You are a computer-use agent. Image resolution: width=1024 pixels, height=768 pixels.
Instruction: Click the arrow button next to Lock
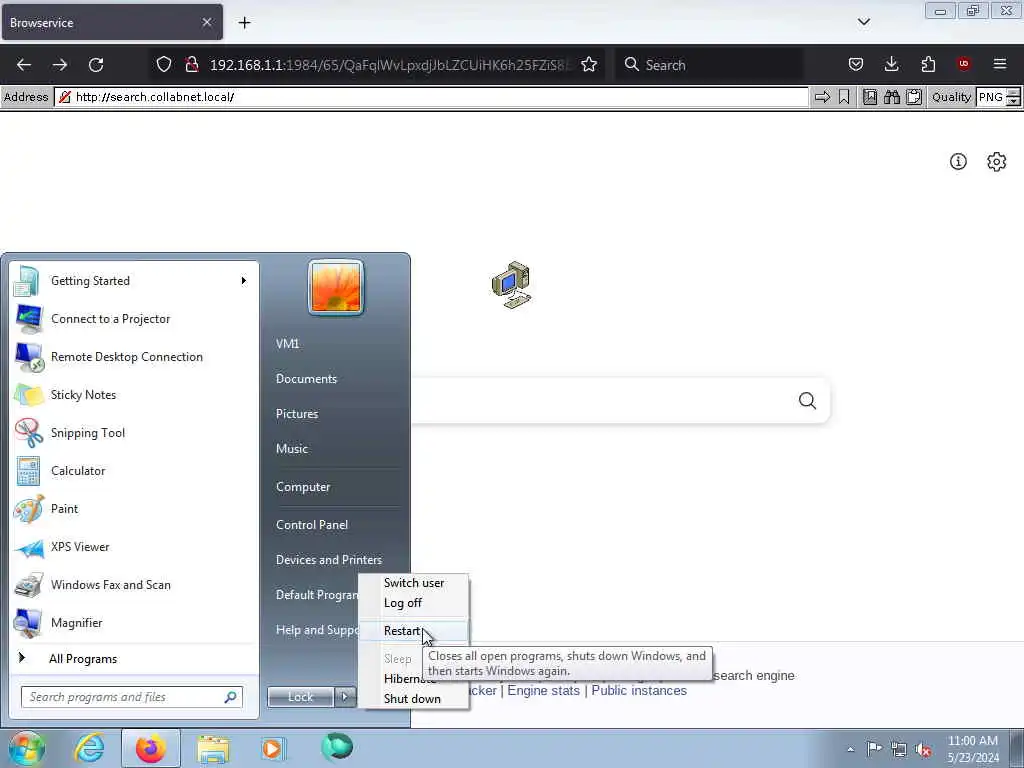[345, 697]
